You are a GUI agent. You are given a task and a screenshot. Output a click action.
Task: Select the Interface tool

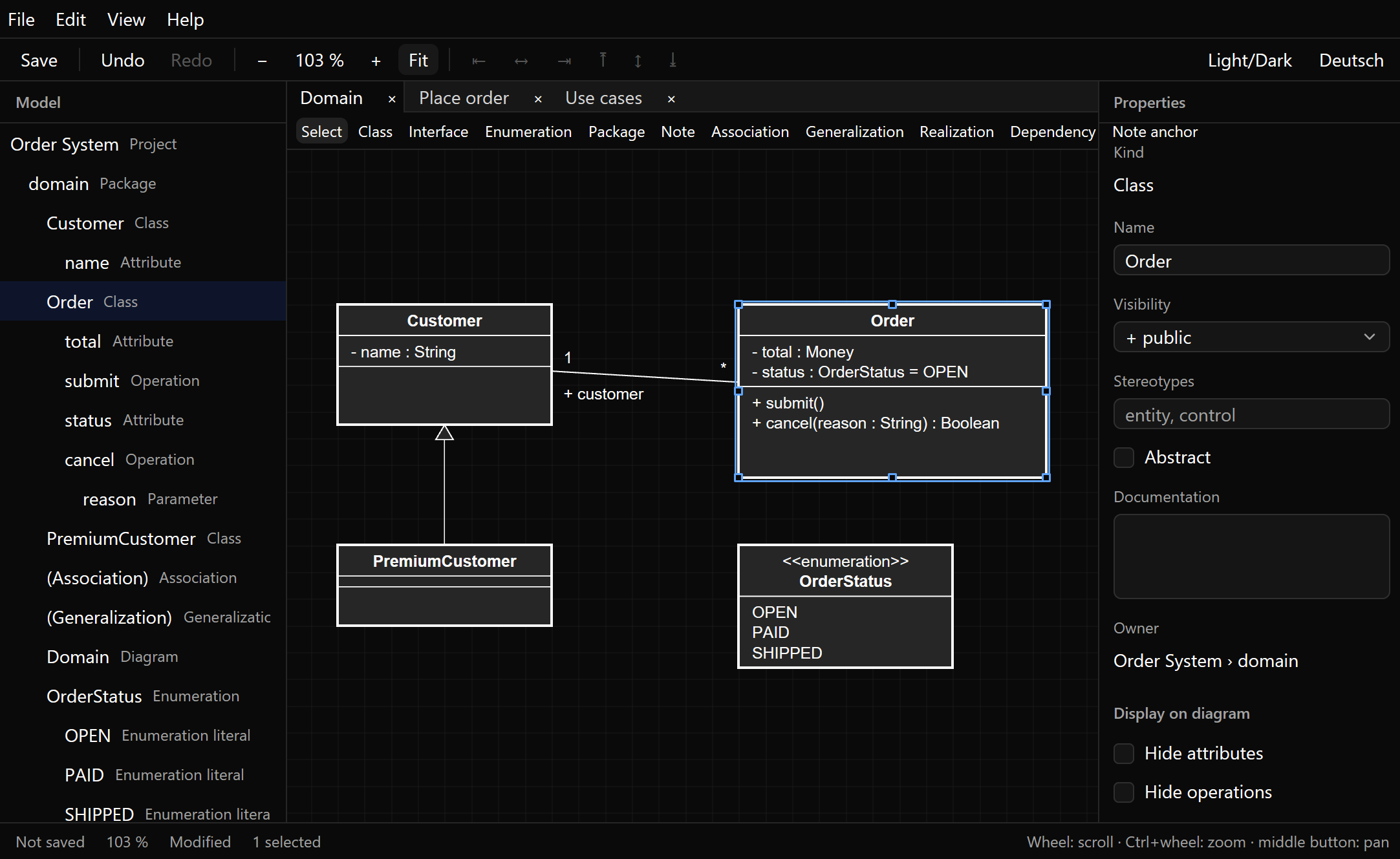438,132
